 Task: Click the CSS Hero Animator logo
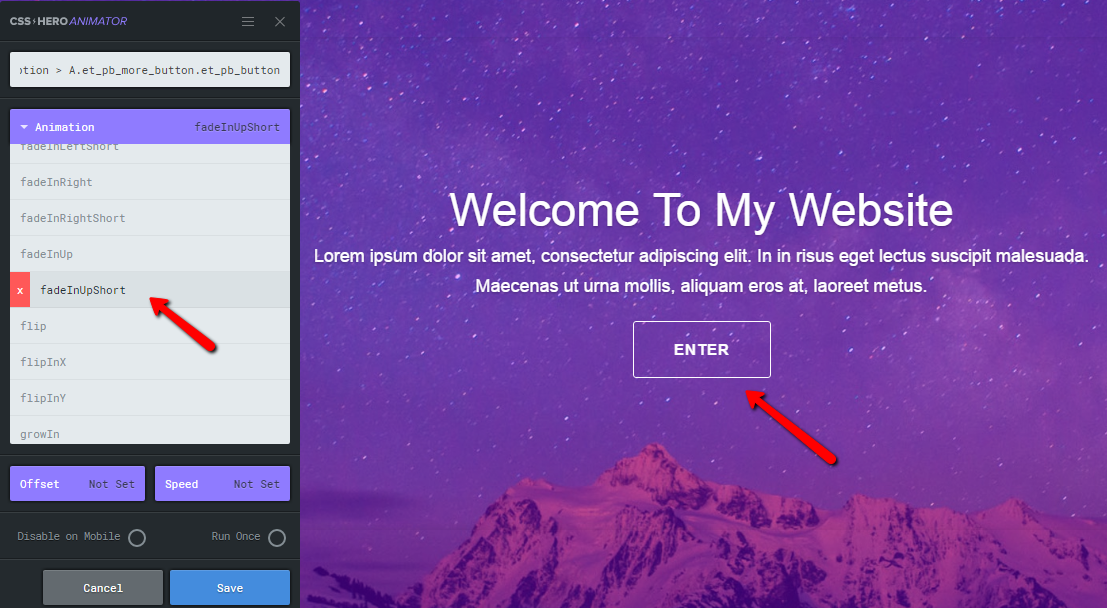(68, 21)
